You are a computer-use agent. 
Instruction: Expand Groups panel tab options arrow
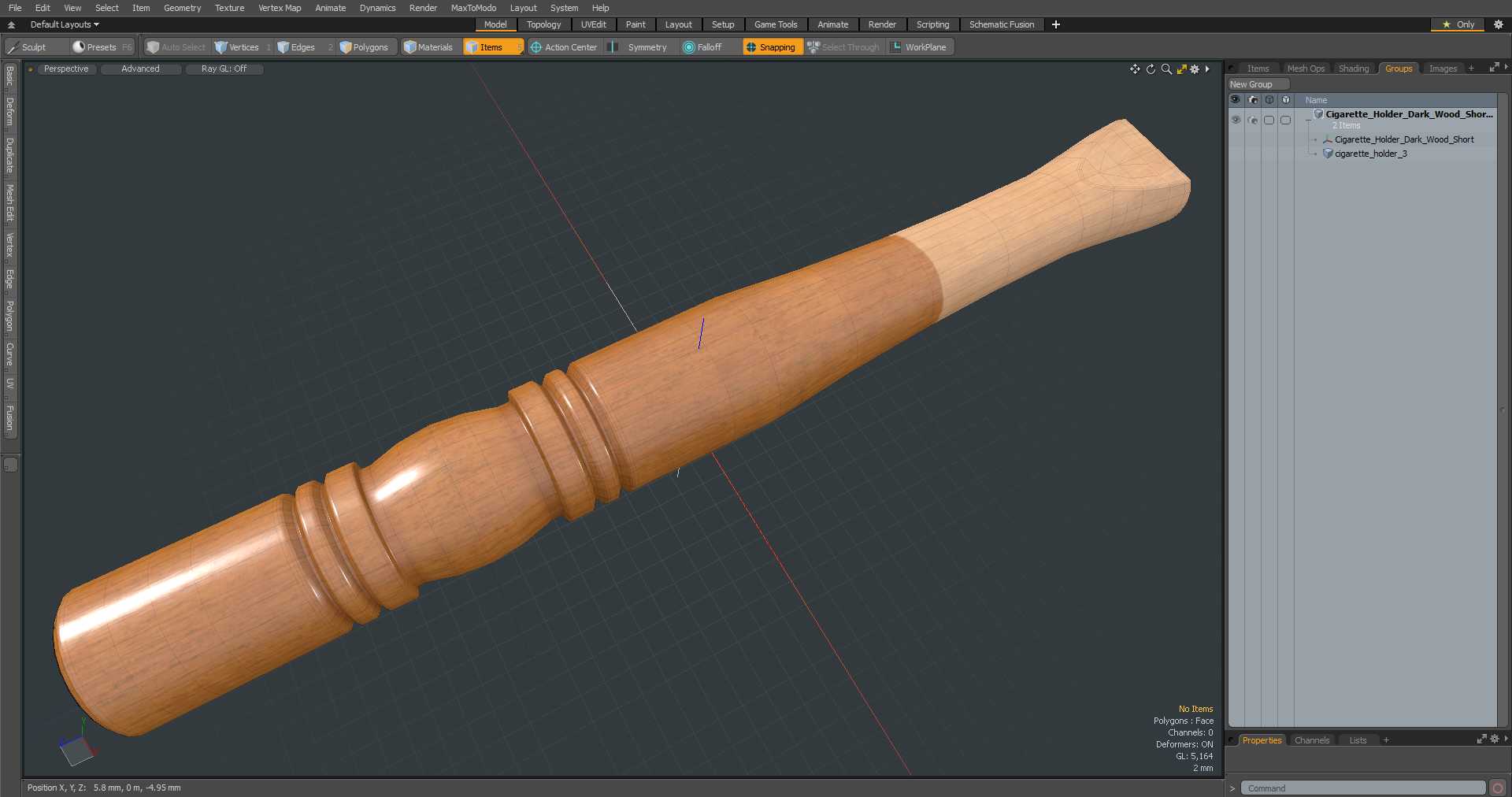[x=1506, y=68]
